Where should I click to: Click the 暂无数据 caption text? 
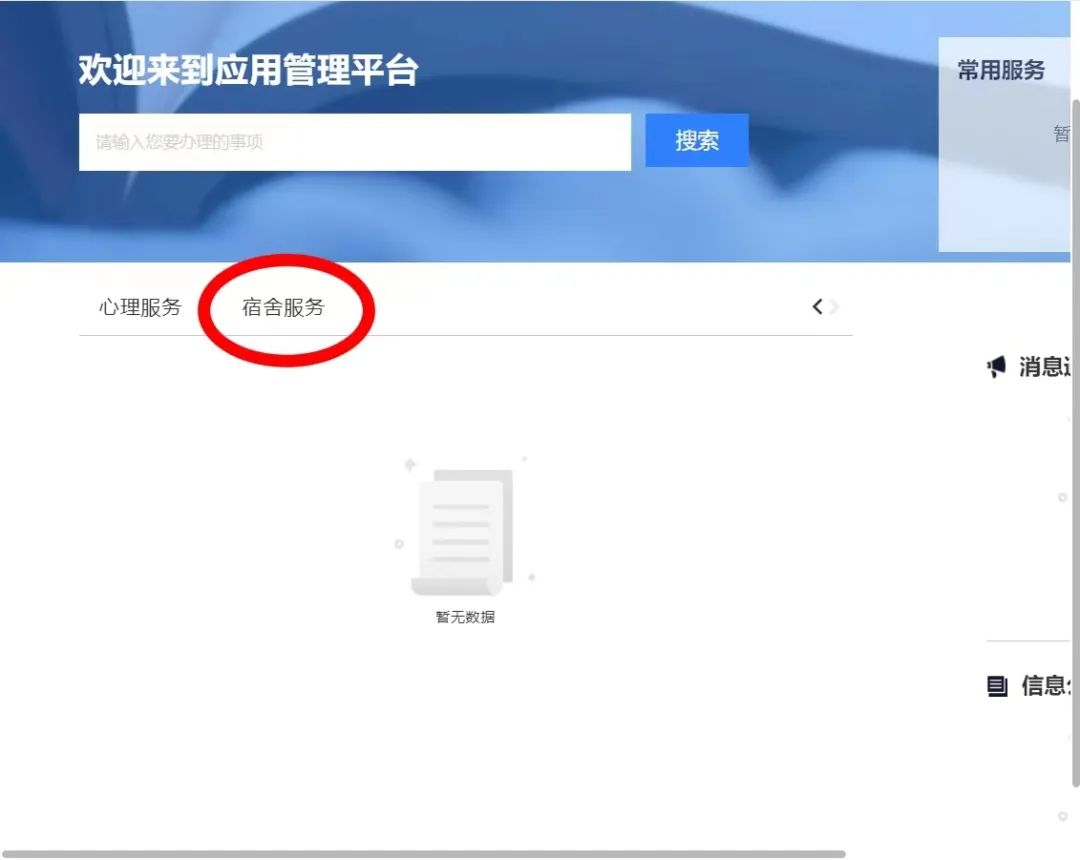click(465, 617)
